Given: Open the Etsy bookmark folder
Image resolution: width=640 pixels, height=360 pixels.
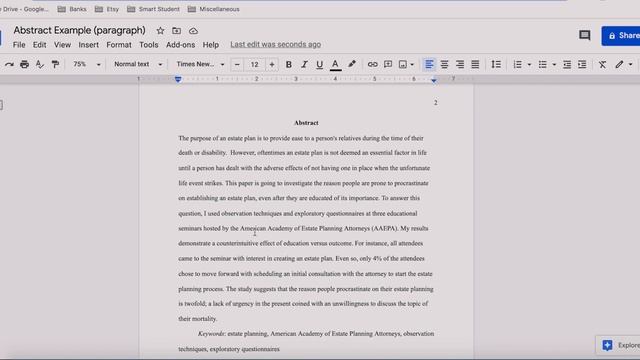Looking at the screenshot, I should click(107, 9).
